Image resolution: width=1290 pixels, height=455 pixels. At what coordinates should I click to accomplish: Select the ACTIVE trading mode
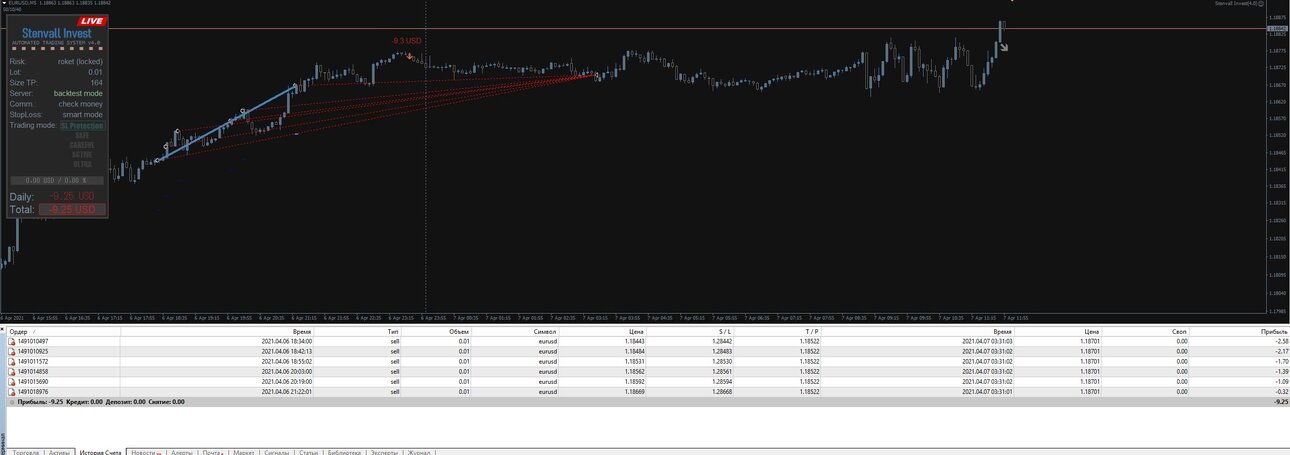[x=82, y=155]
